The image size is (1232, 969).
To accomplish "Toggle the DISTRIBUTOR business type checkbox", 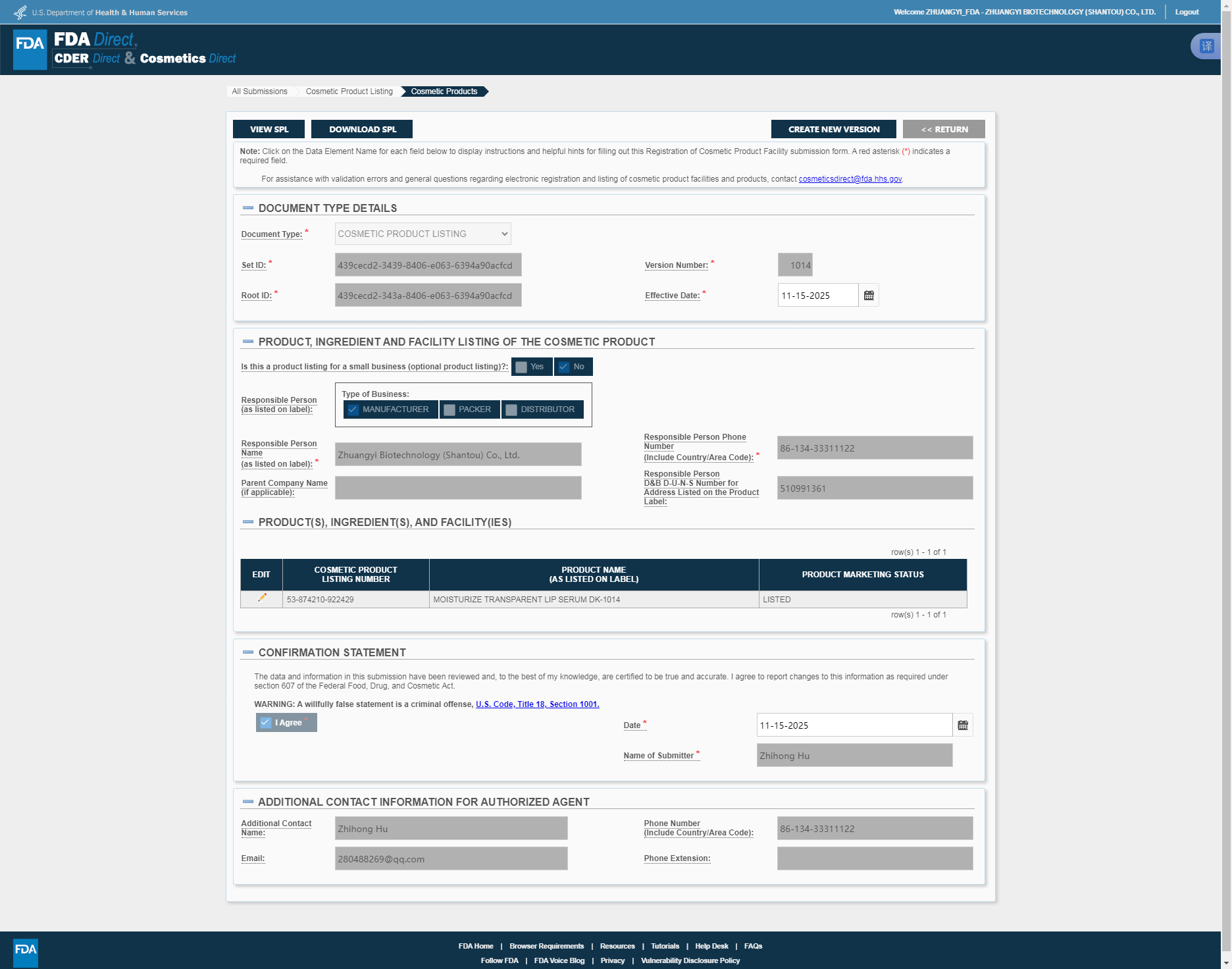I will 511,410.
